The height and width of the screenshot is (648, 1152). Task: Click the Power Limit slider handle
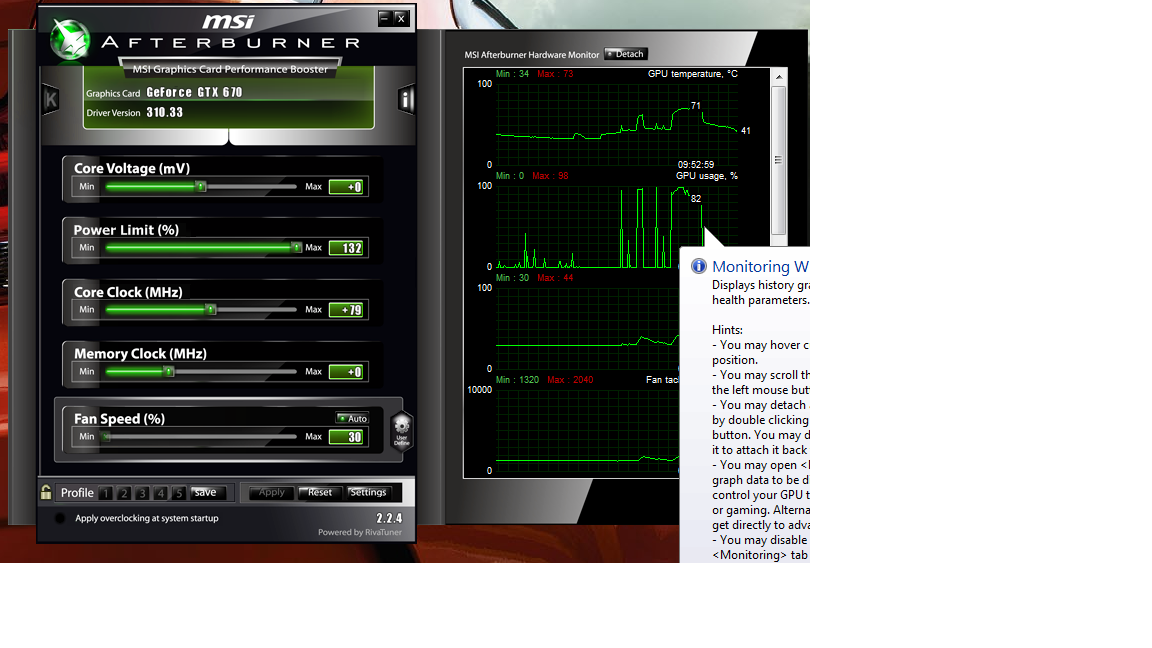[x=296, y=248]
